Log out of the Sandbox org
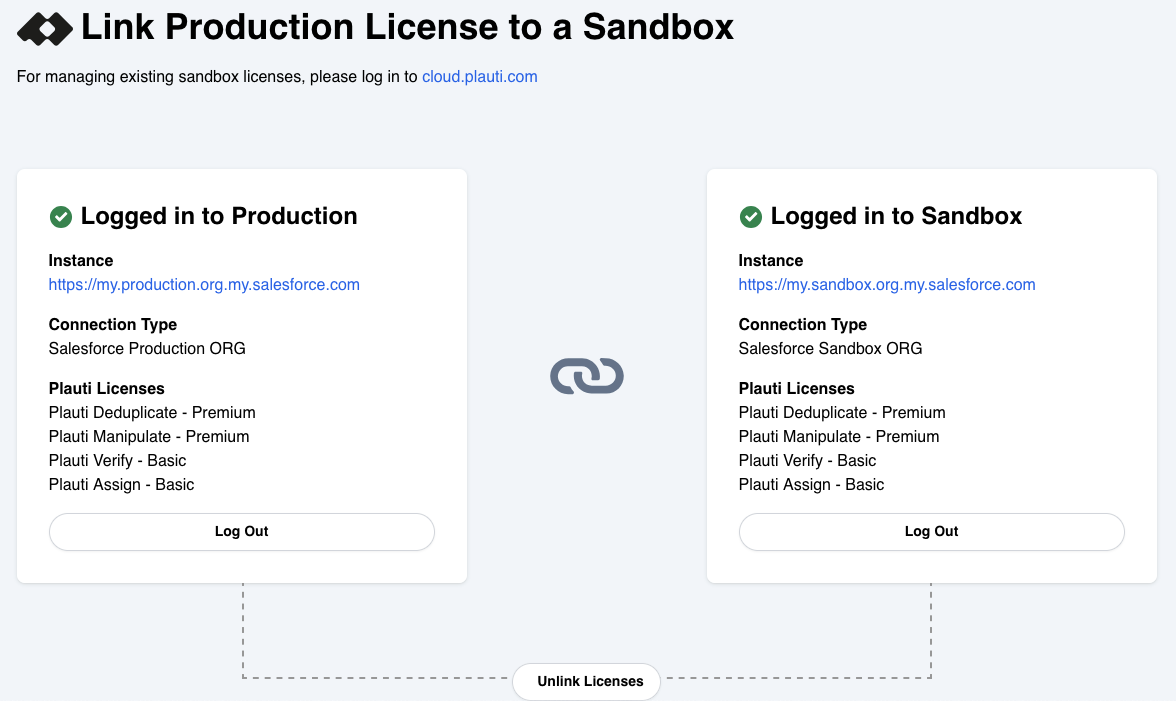 coord(932,532)
